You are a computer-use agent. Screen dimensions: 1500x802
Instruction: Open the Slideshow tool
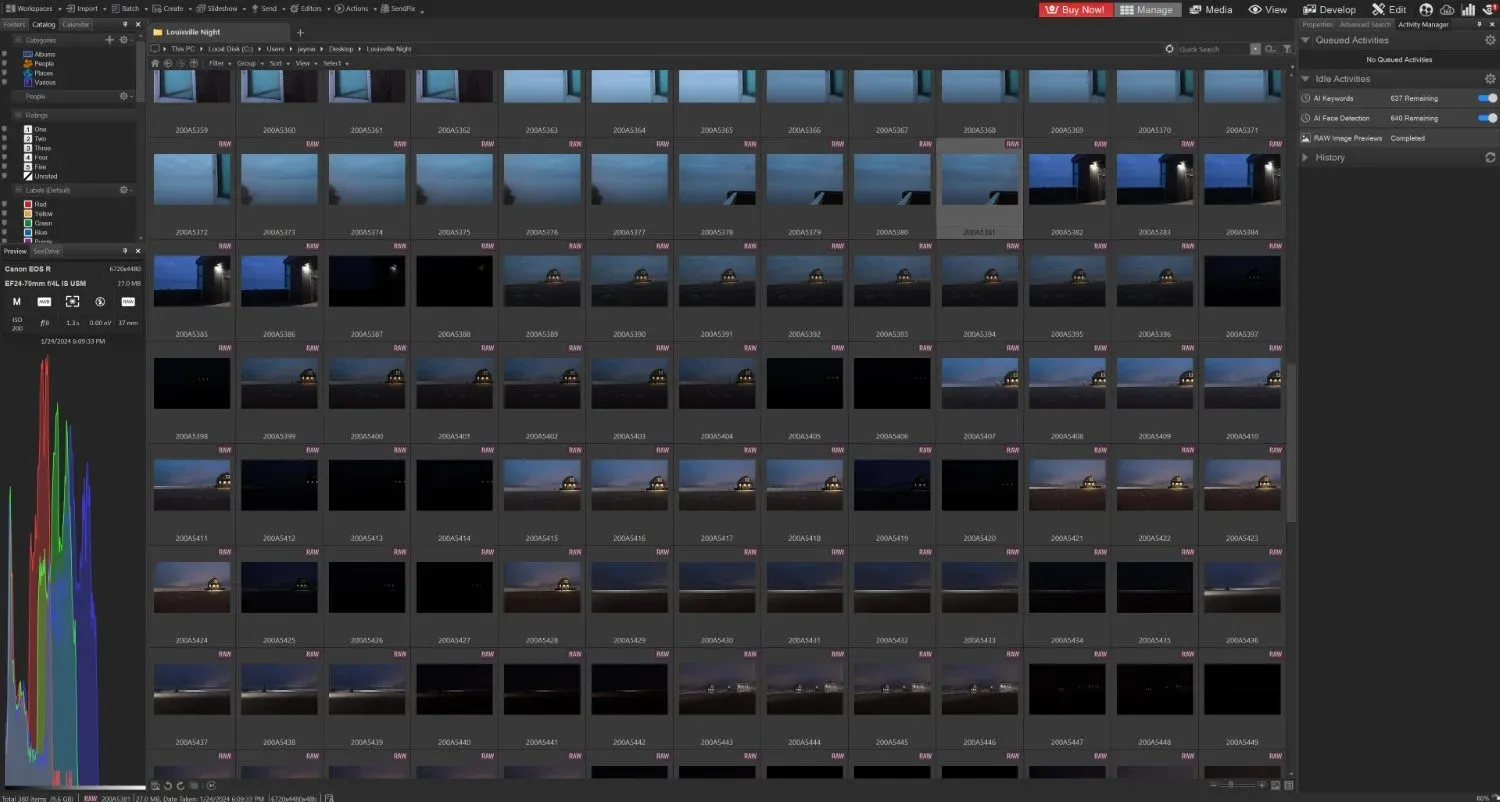click(x=218, y=8)
